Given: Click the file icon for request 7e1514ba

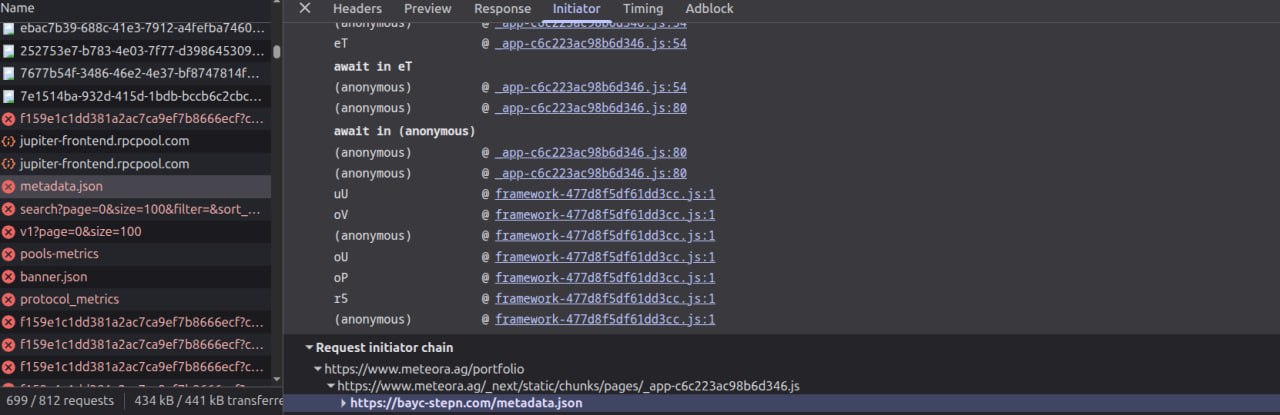Looking at the screenshot, I should point(9,96).
